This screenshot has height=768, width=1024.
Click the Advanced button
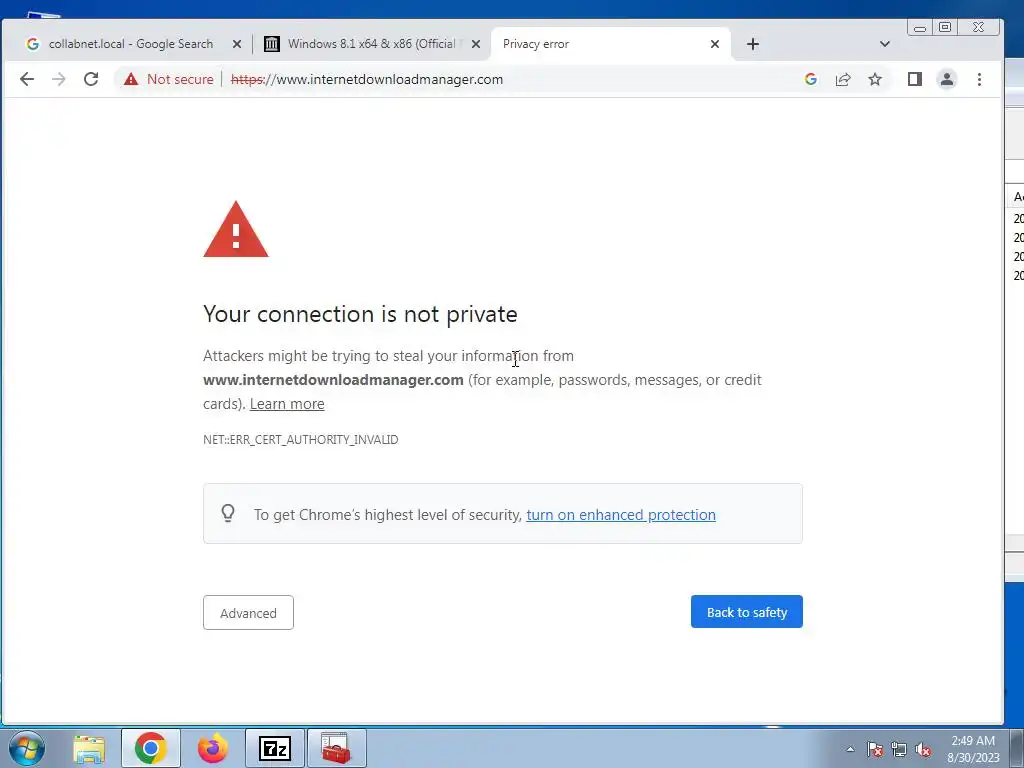tap(248, 613)
